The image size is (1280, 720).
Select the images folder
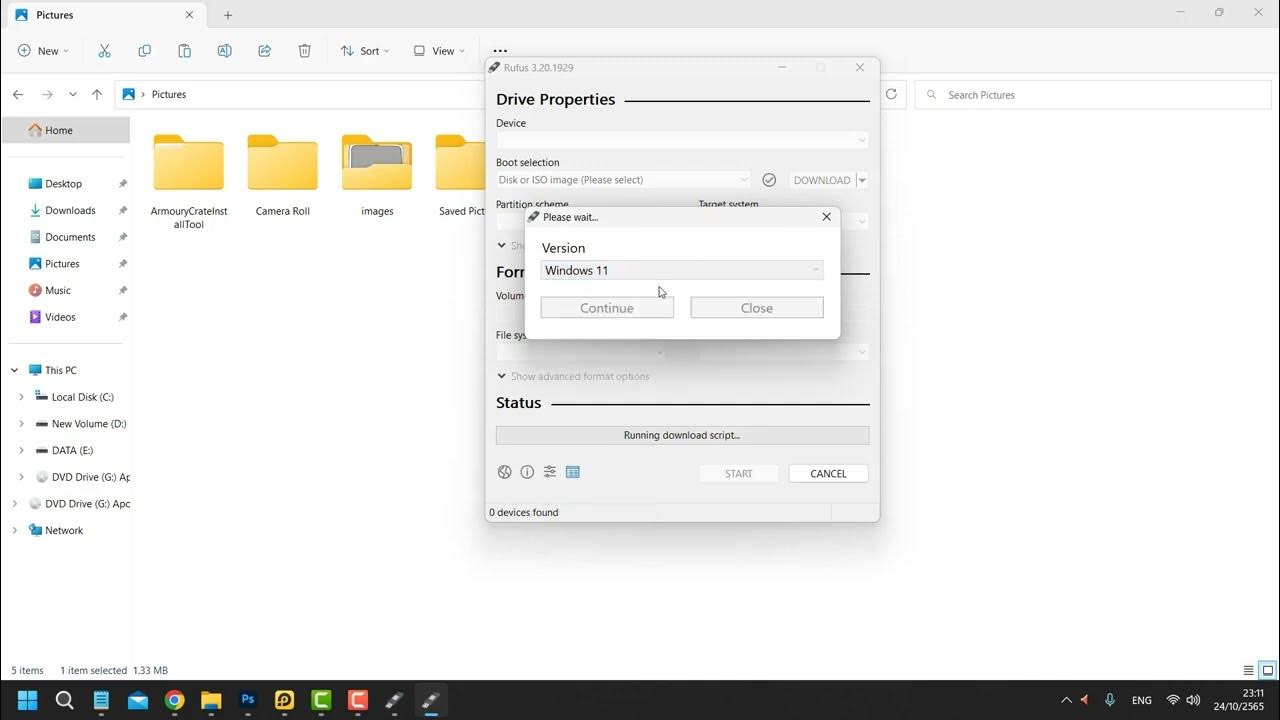click(377, 175)
